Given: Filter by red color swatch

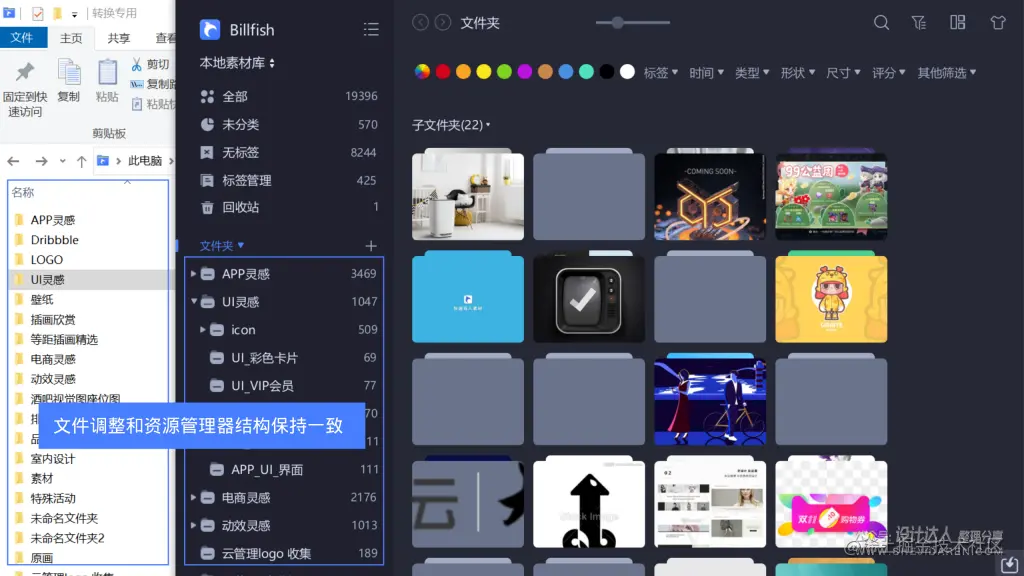Looking at the screenshot, I should point(443,72).
